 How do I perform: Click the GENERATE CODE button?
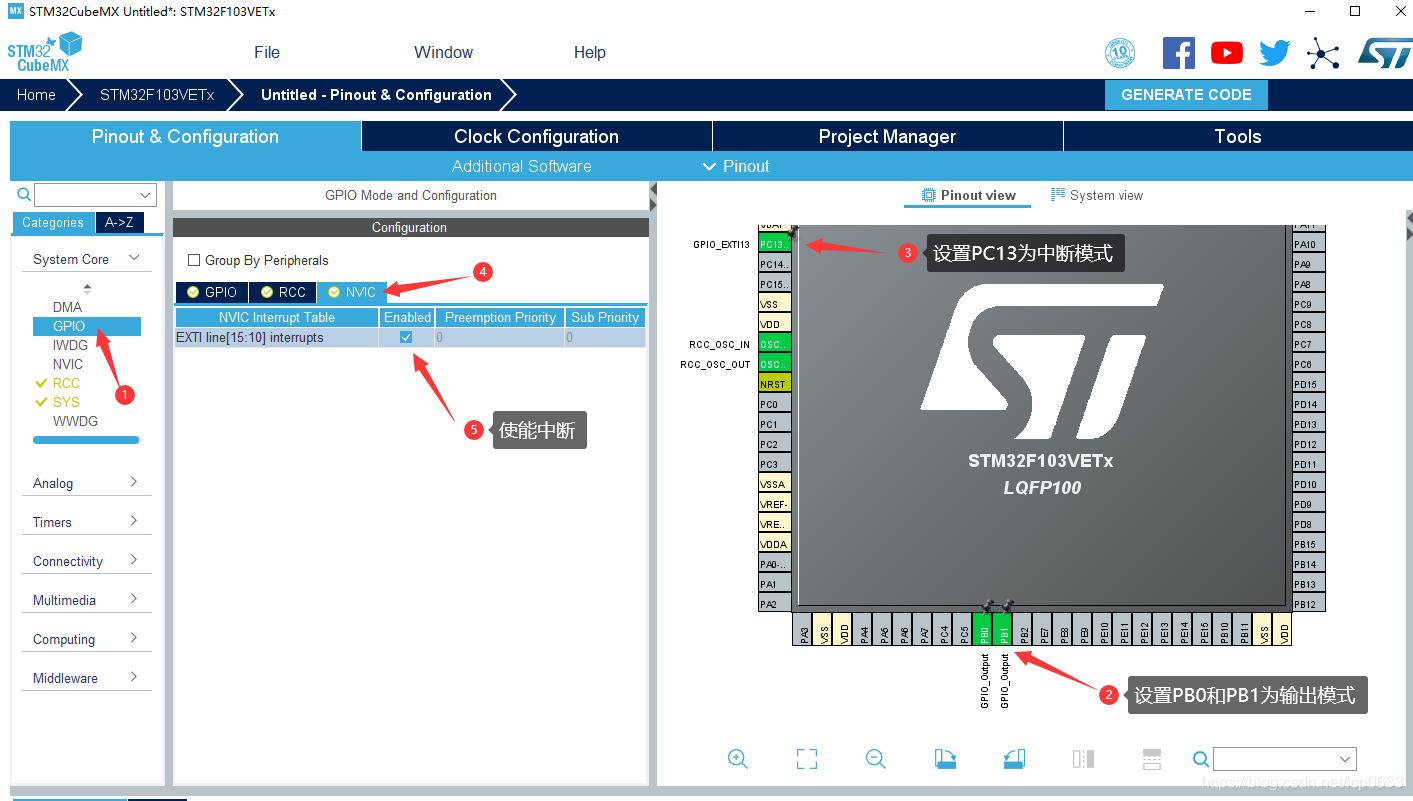(1186, 95)
